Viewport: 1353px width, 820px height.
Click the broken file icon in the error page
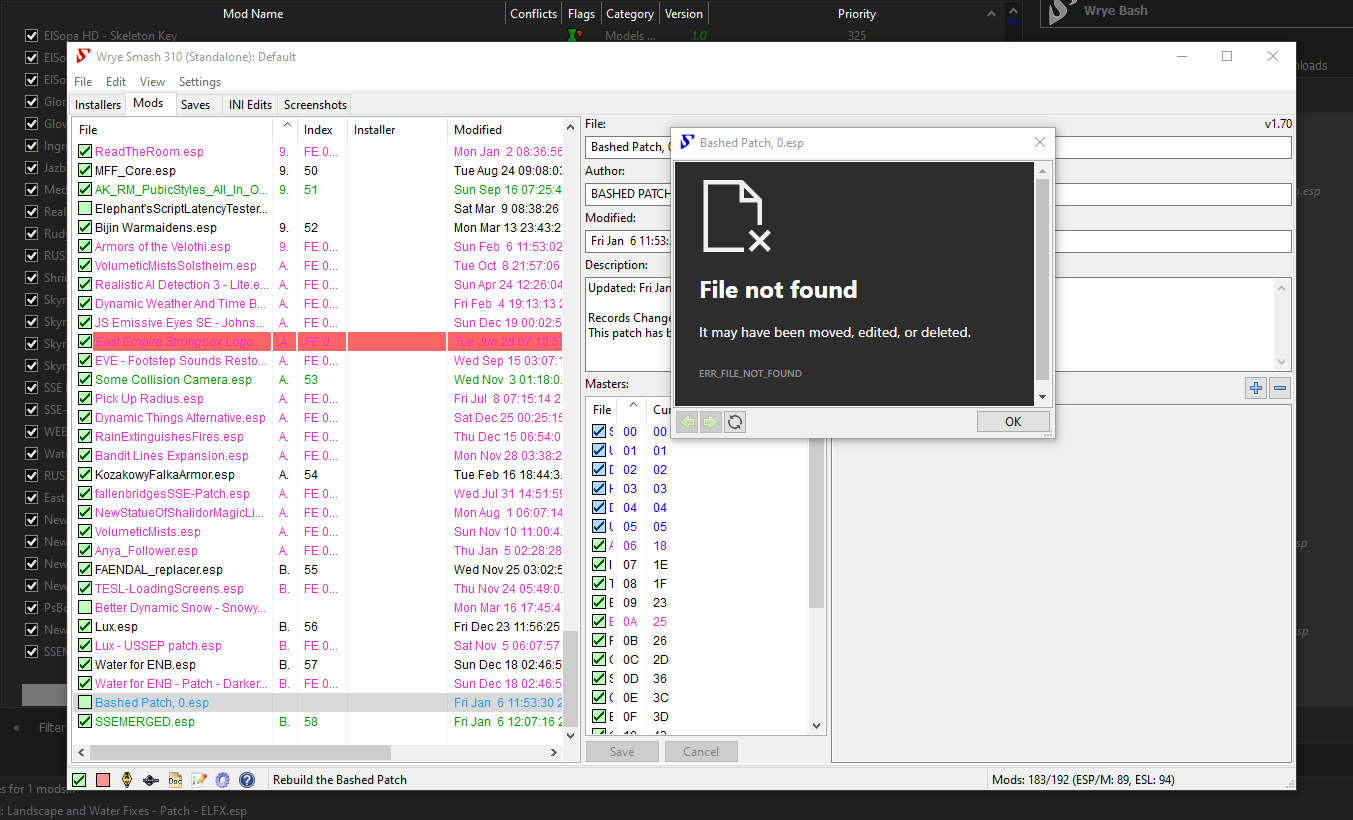coord(737,216)
